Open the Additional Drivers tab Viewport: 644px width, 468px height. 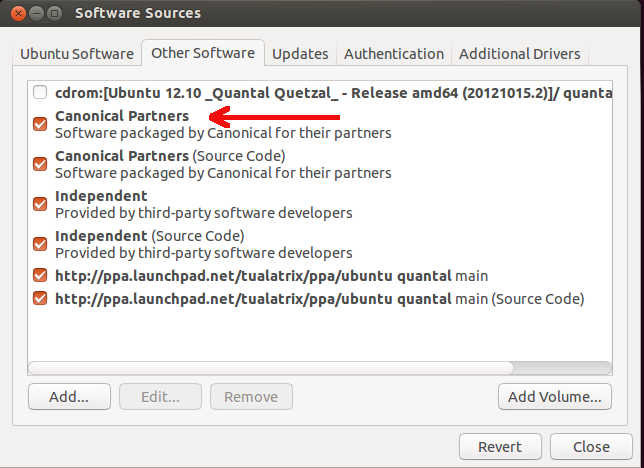coord(519,54)
